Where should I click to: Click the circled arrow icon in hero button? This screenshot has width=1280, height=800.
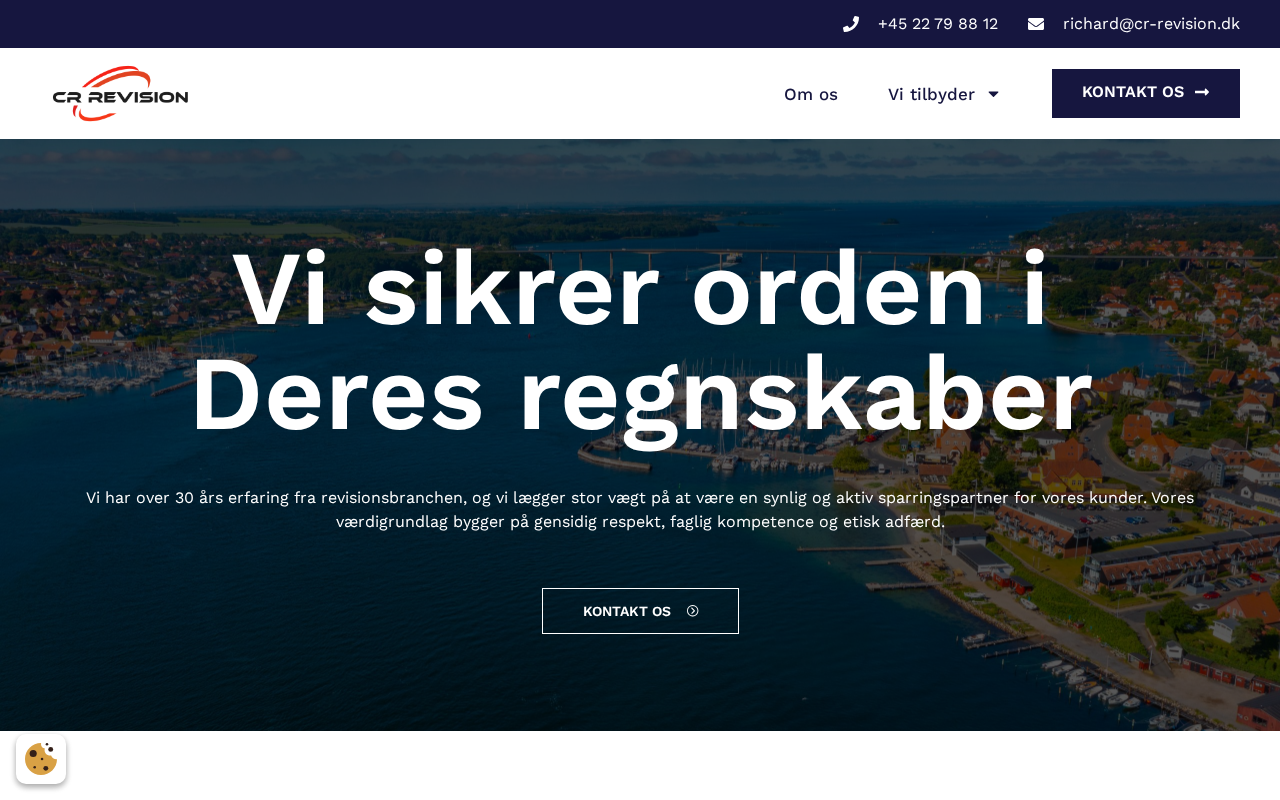[693, 611]
